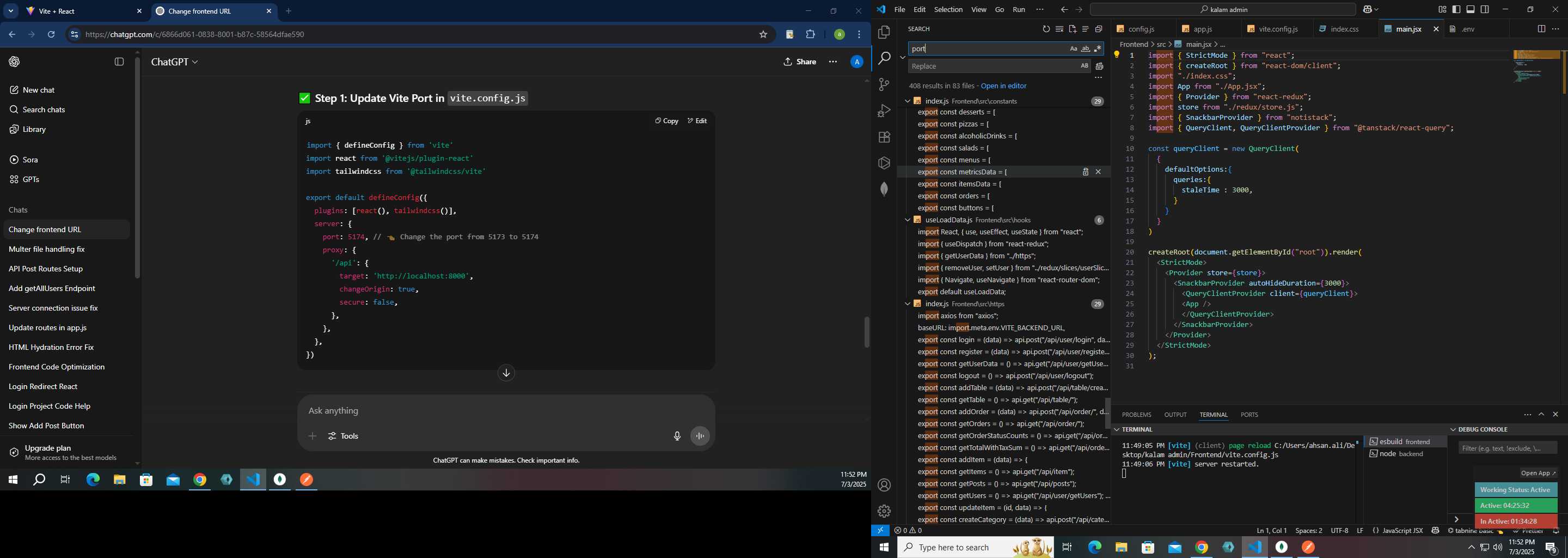The height and width of the screenshot is (558, 1568).
Task: Open the File menu in VS Code
Action: click(x=899, y=10)
